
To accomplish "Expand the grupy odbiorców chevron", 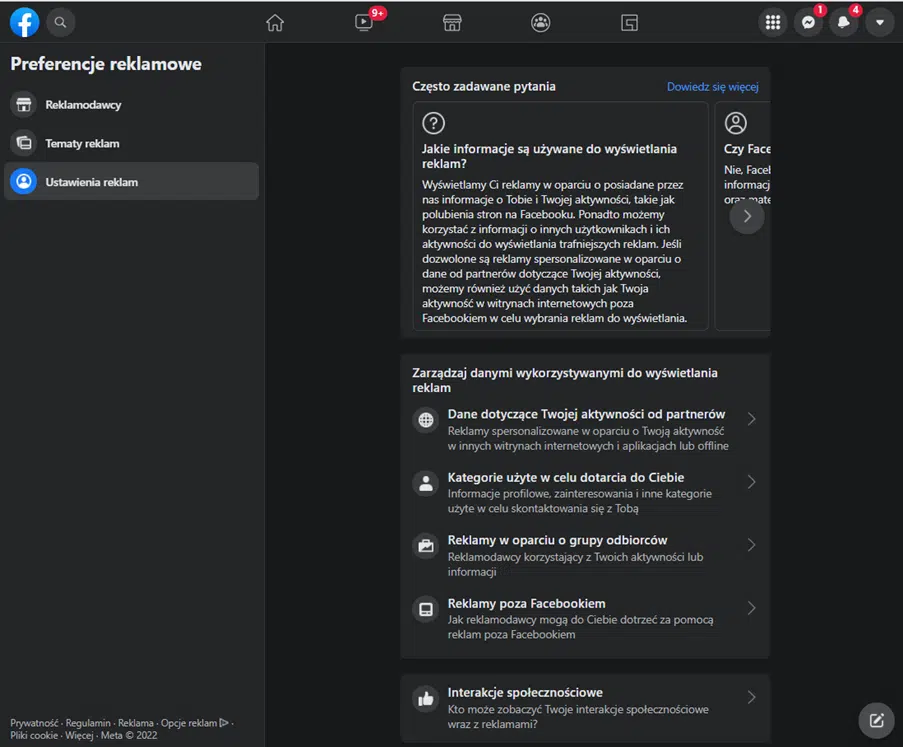I will point(752,545).
